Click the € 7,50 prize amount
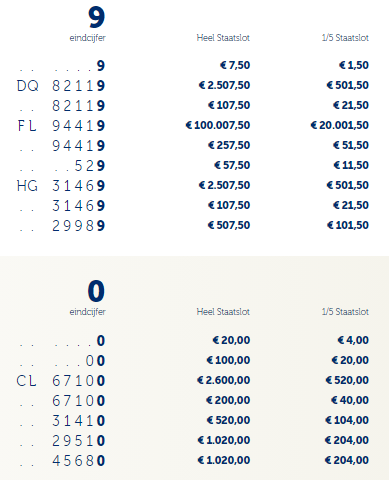Viewport: 389px width, 480px height. (235, 65)
